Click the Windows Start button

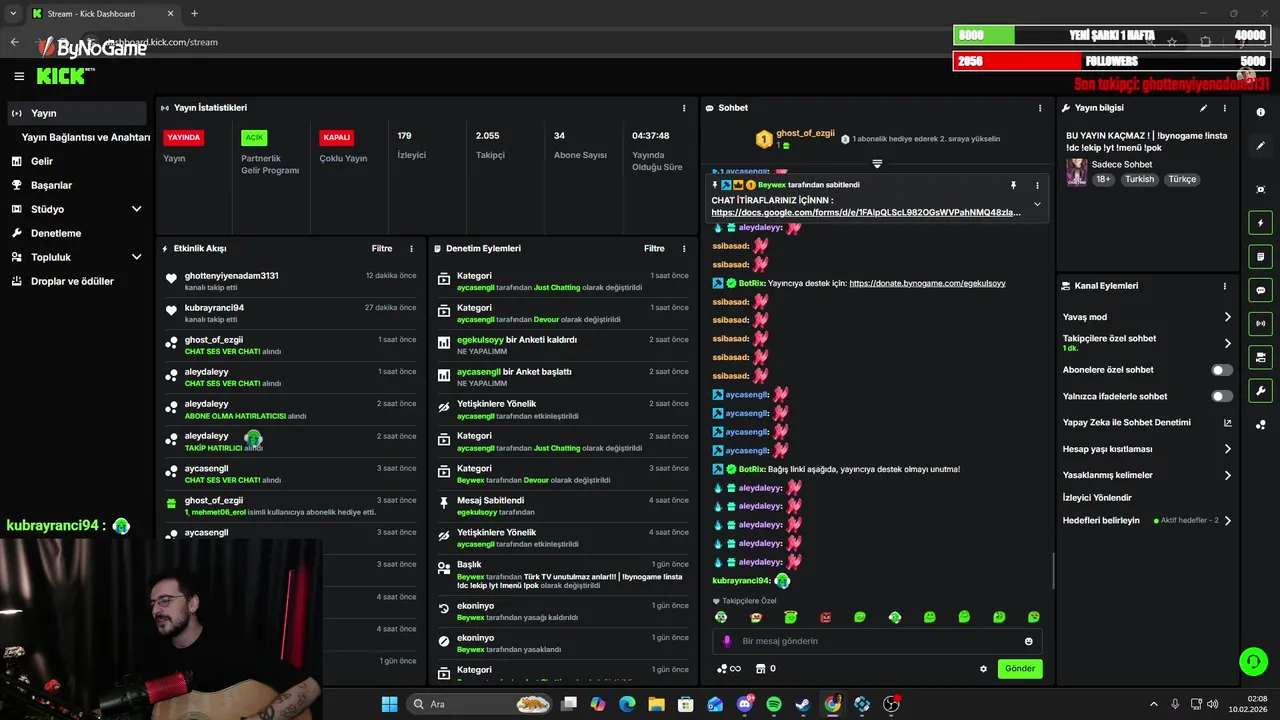point(389,704)
